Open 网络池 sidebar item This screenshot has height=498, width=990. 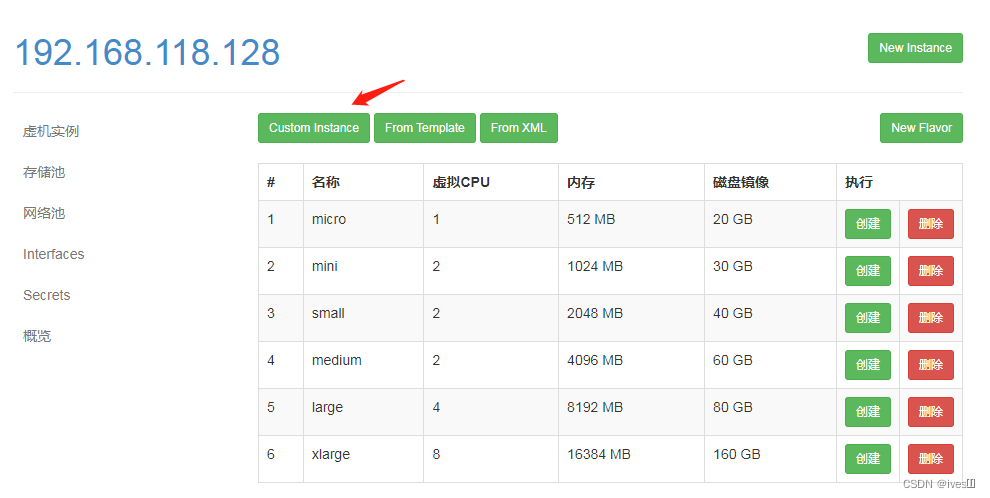(44, 213)
